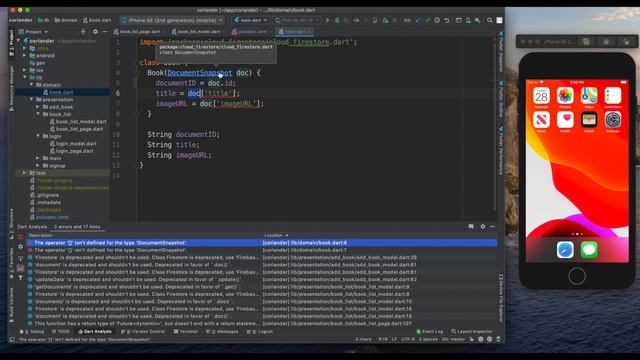
Task: Select .gitignore in the project tree
Action: (x=48, y=195)
